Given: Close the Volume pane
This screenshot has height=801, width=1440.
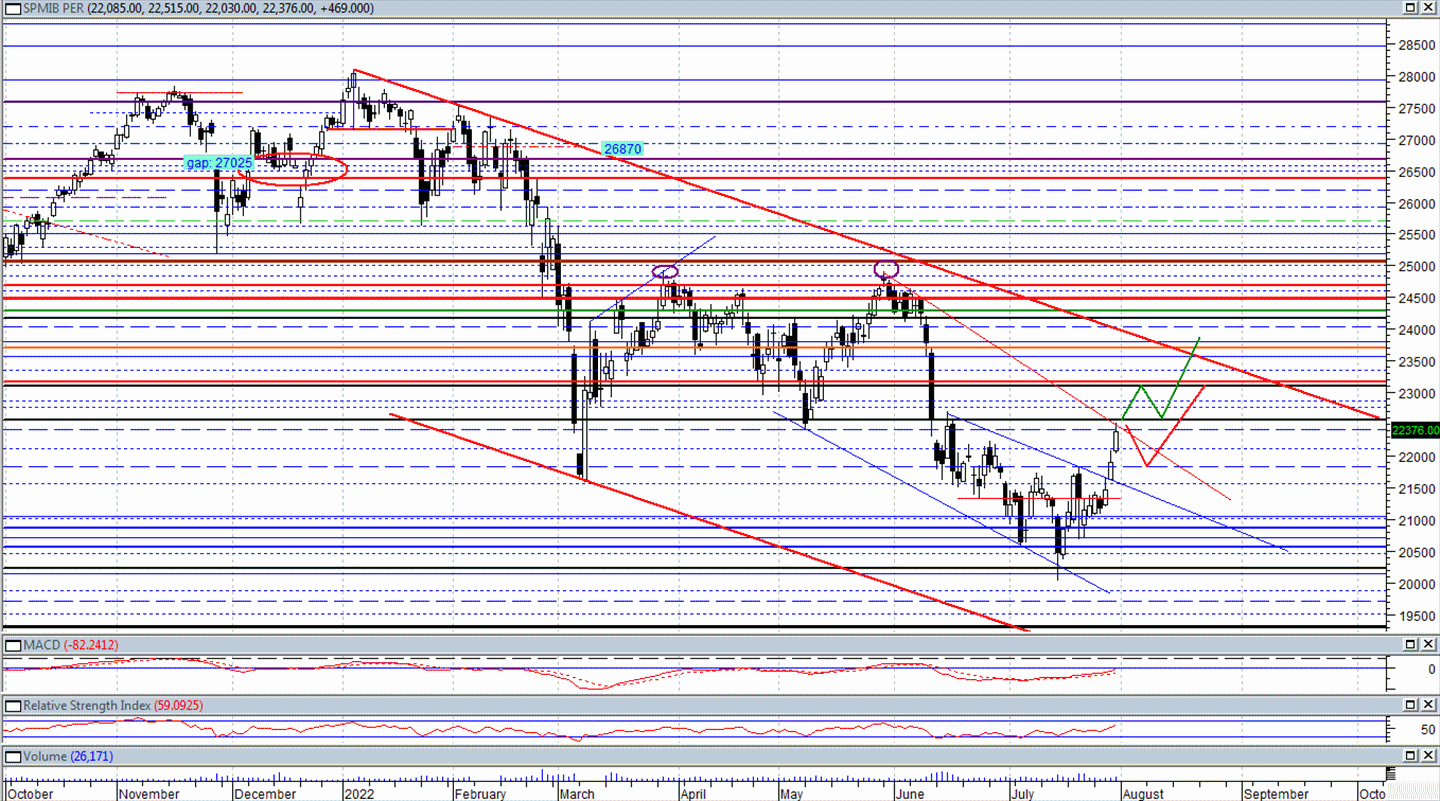Looking at the screenshot, I should tap(1428, 756).
